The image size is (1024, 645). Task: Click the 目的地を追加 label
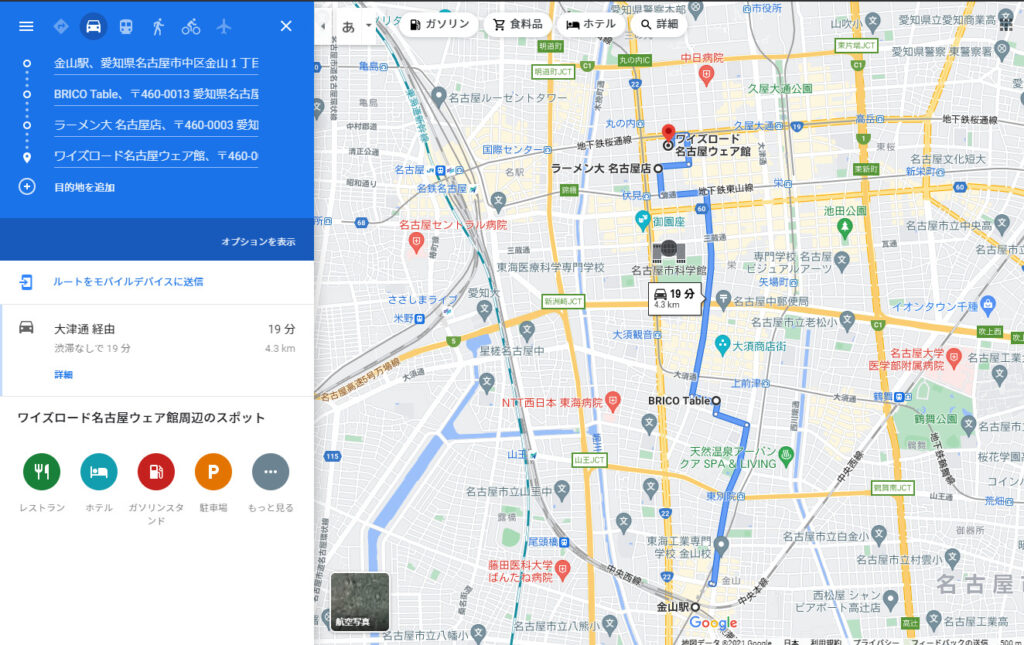84,187
